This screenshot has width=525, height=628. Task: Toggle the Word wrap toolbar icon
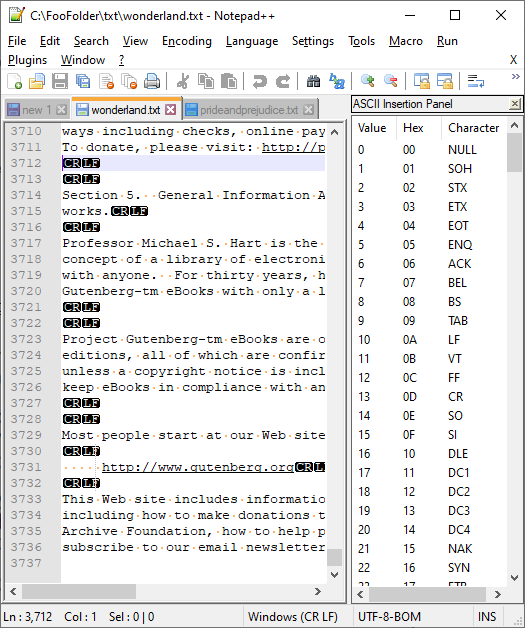tap(475, 81)
